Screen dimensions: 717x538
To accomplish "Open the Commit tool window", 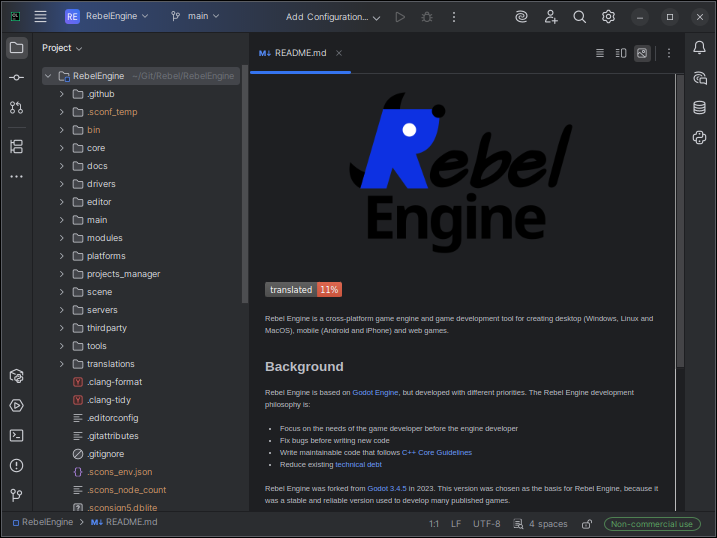I will coord(16,78).
